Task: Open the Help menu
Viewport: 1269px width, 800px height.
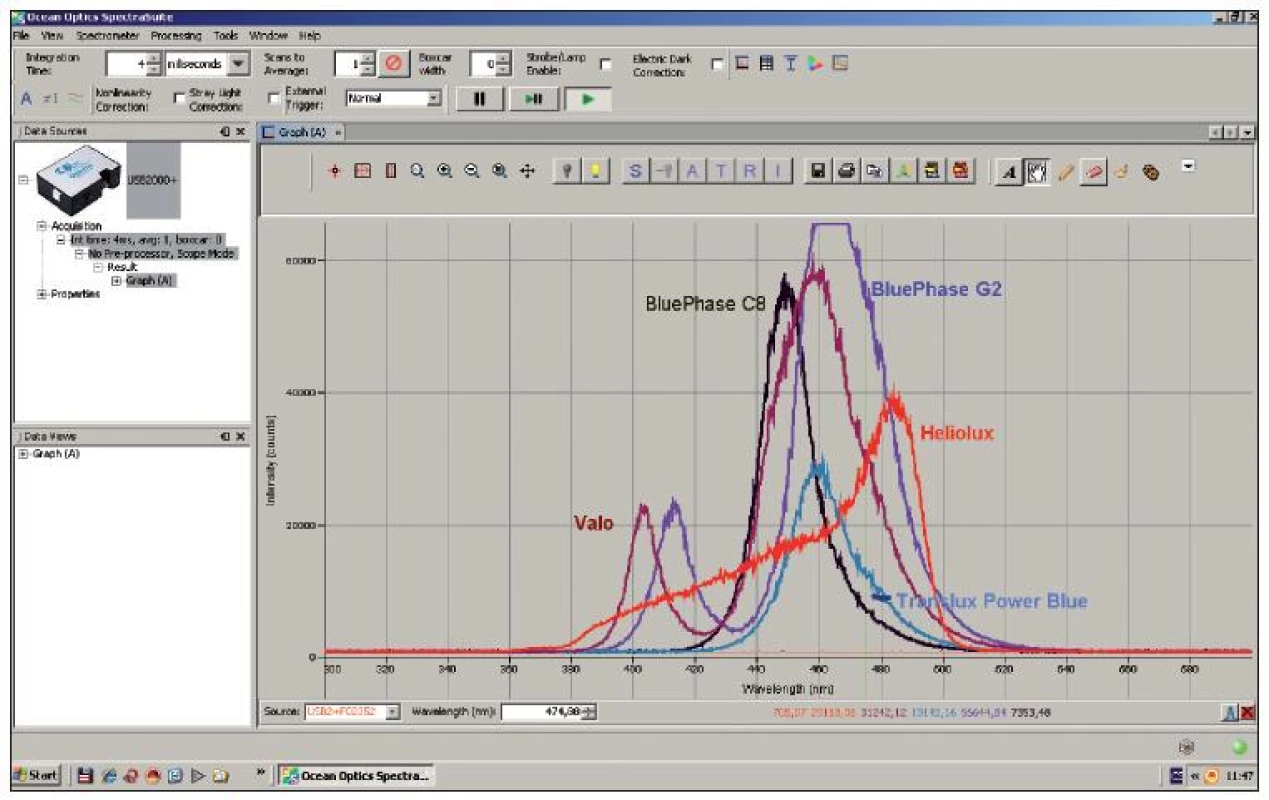Action: 310,35
